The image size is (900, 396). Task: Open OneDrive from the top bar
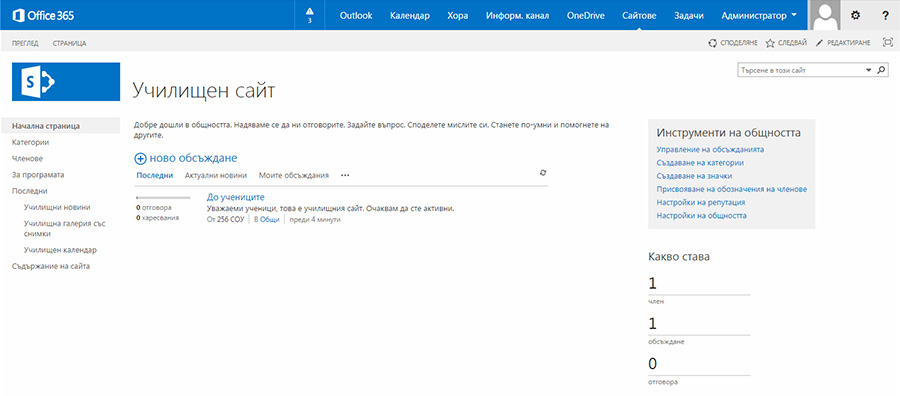coord(585,15)
